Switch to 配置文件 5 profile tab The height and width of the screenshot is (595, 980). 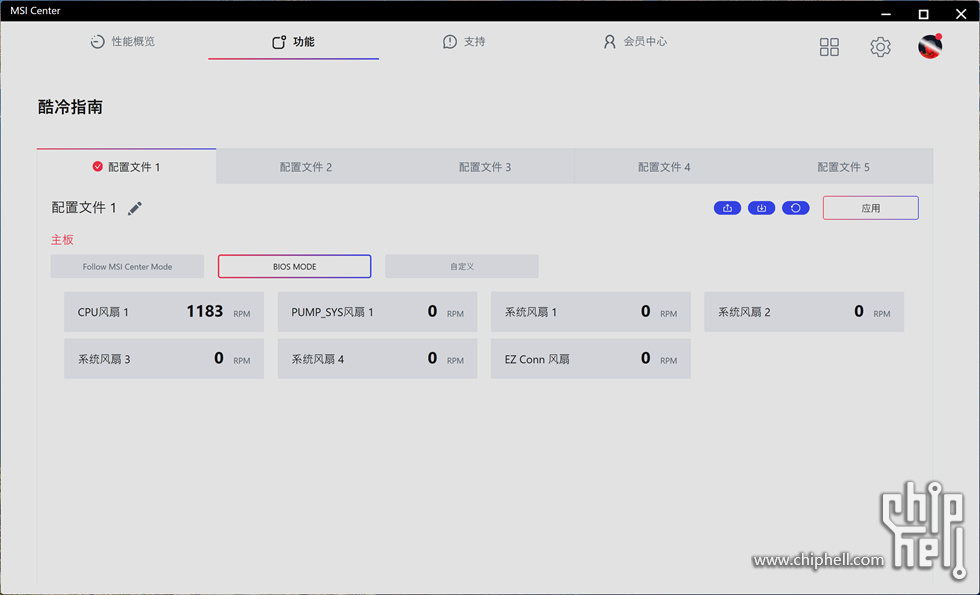coord(843,167)
